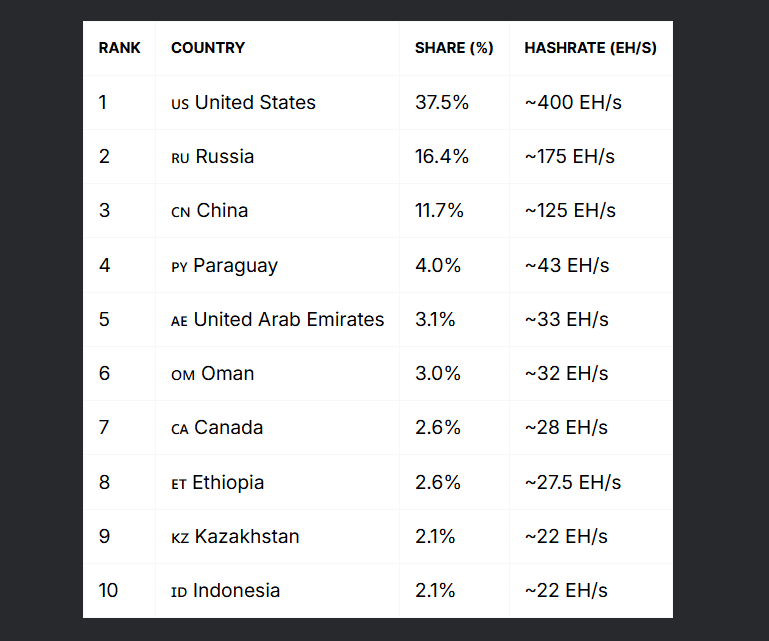
Task: Select the United States country name
Action: click(255, 102)
